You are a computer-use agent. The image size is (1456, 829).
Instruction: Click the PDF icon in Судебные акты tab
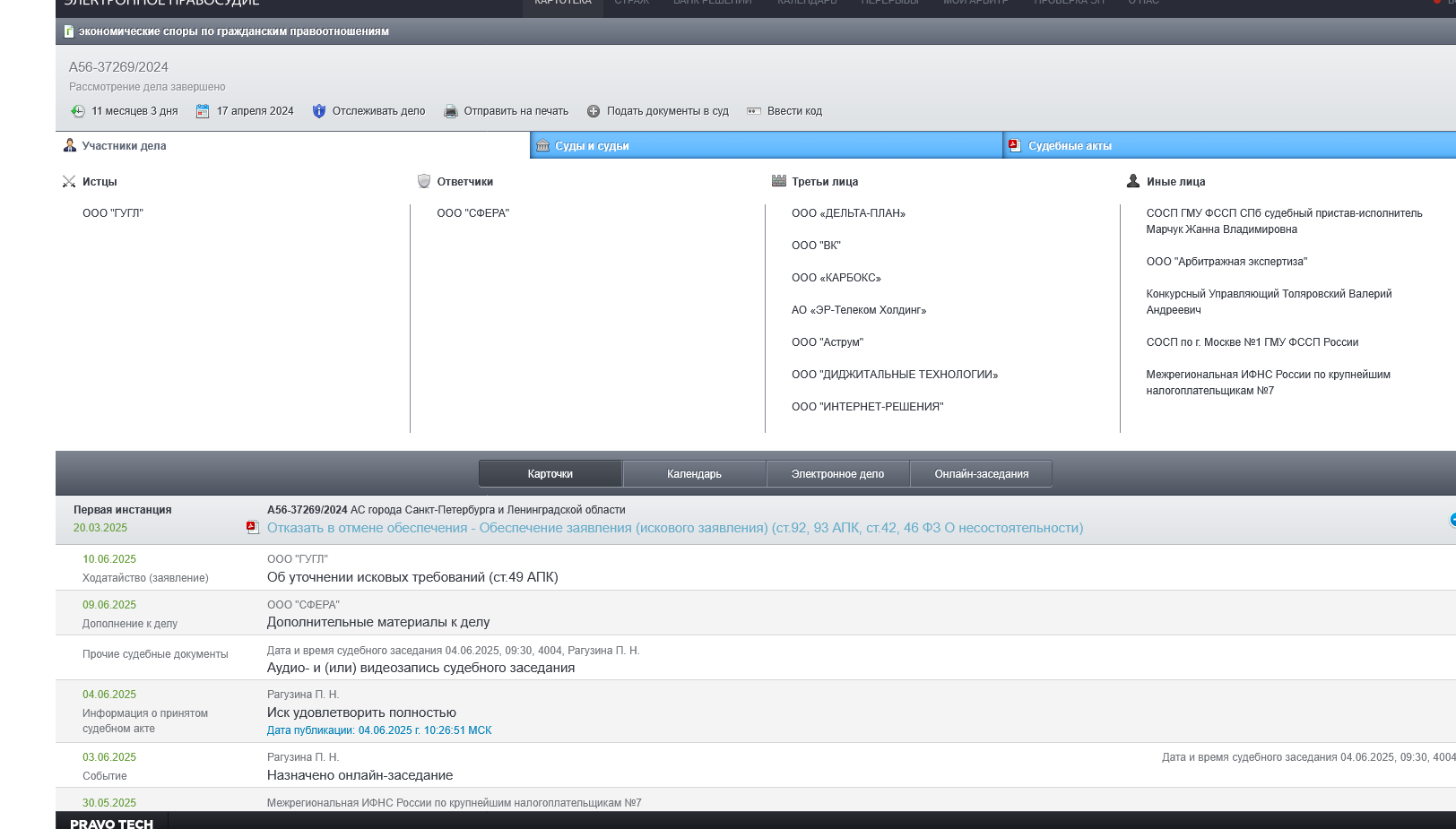(1015, 145)
